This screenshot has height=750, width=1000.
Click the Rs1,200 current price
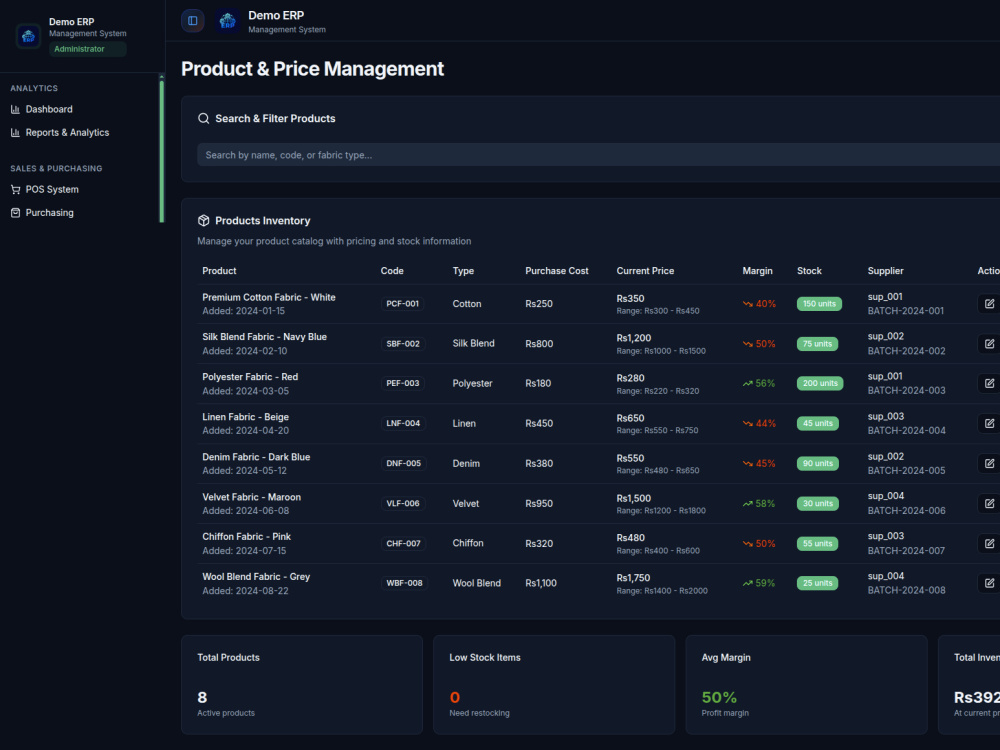click(x=633, y=338)
